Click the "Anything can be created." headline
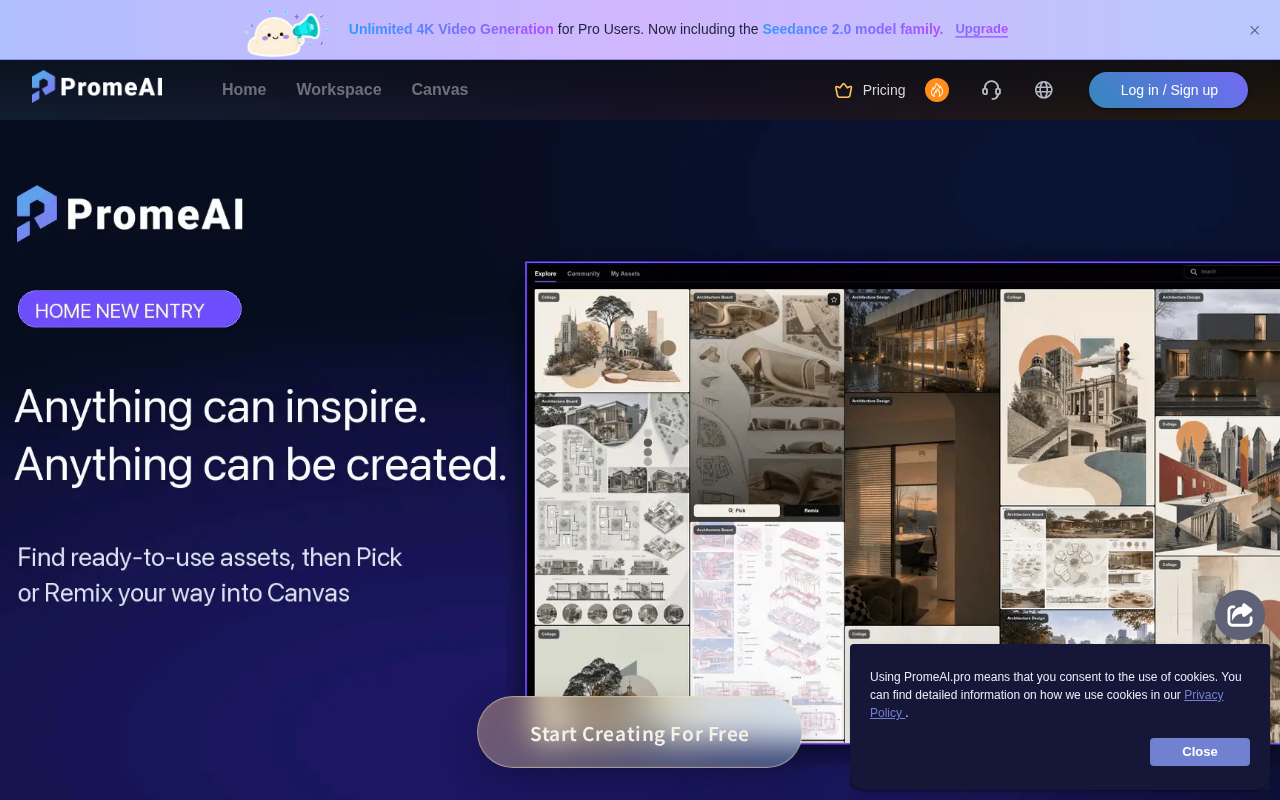 [x=261, y=464]
